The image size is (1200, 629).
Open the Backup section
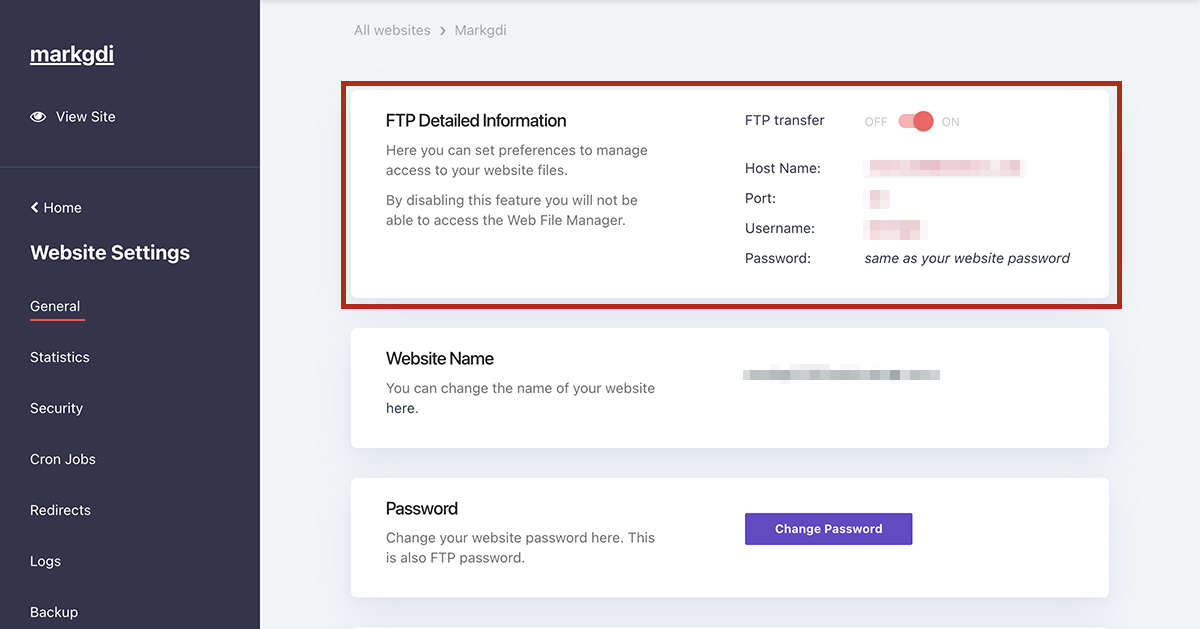coord(54,612)
